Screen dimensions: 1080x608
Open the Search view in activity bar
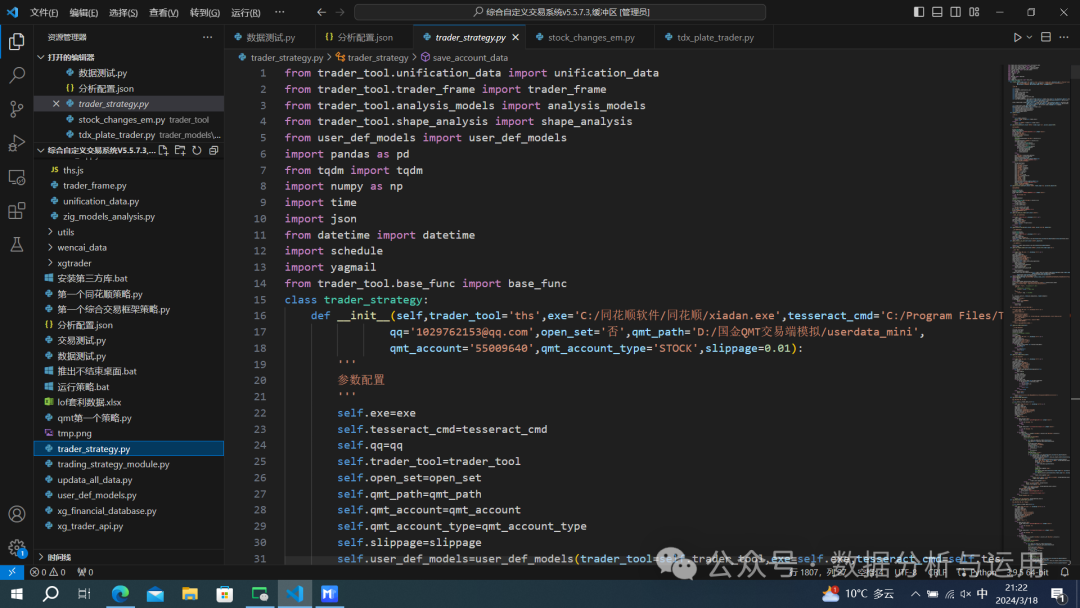(x=17, y=75)
